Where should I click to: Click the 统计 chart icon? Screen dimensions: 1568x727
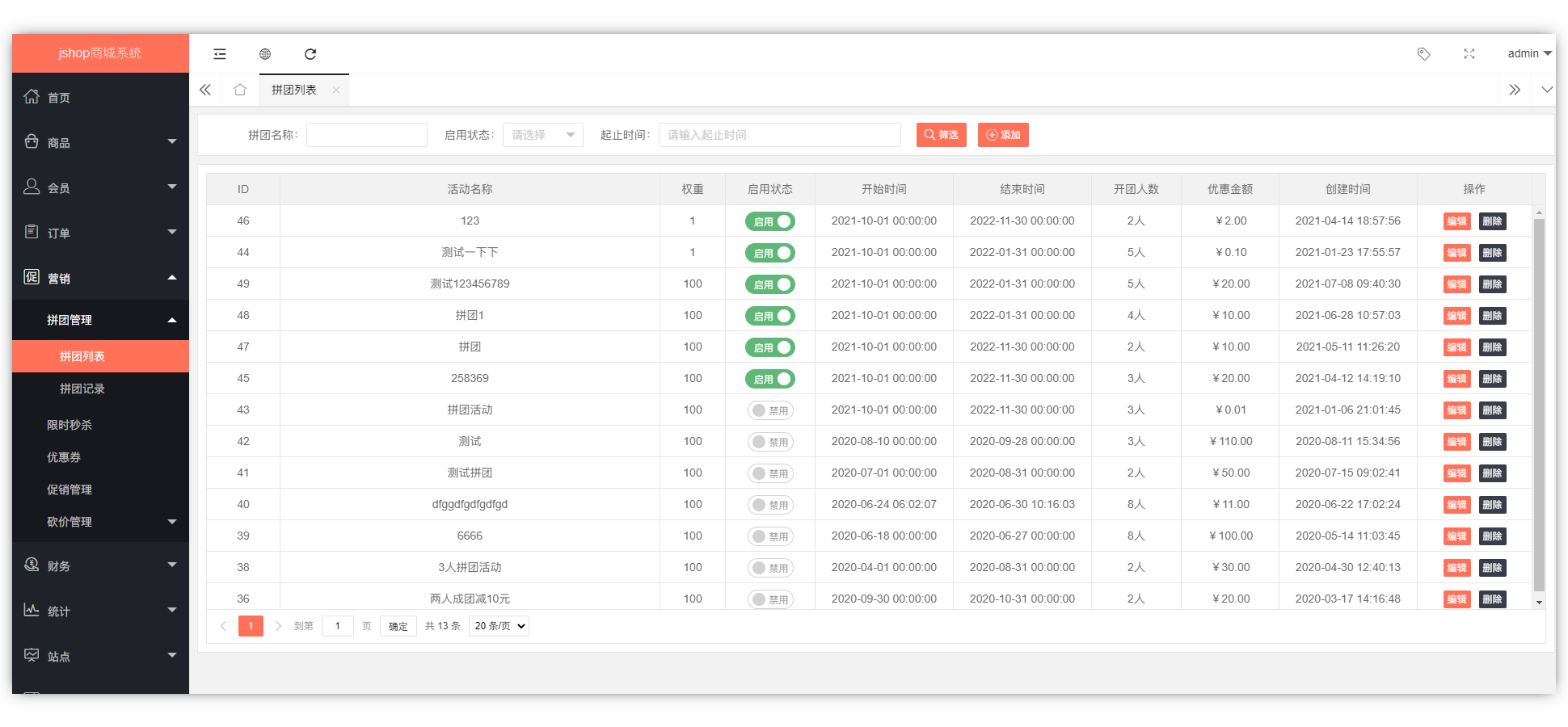click(32, 611)
